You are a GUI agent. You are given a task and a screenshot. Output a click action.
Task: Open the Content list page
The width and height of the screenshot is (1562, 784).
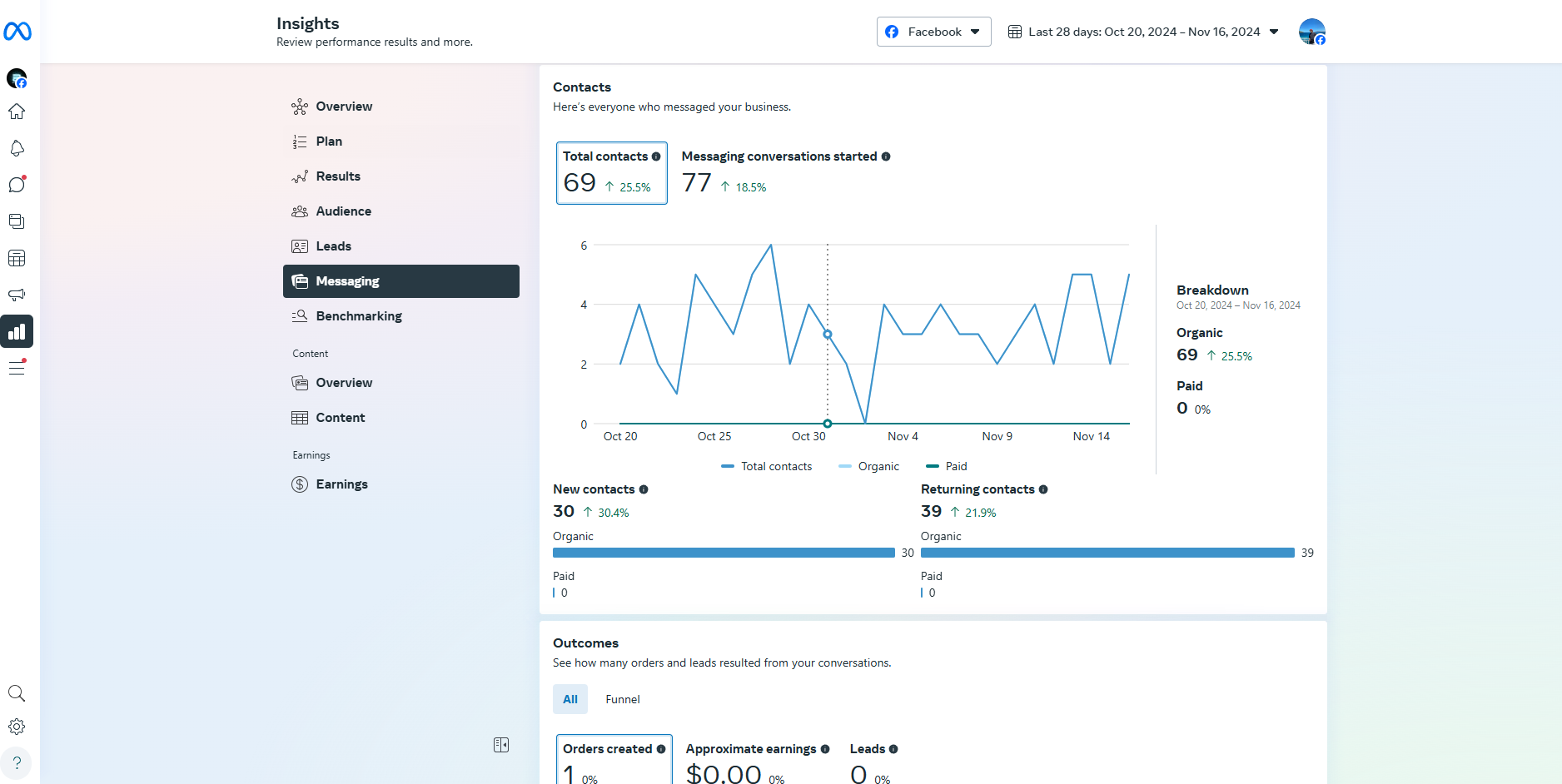401,418
